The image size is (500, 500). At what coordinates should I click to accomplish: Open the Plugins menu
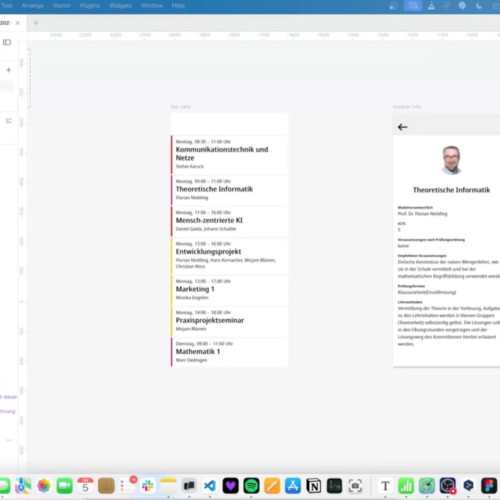tap(90, 6)
